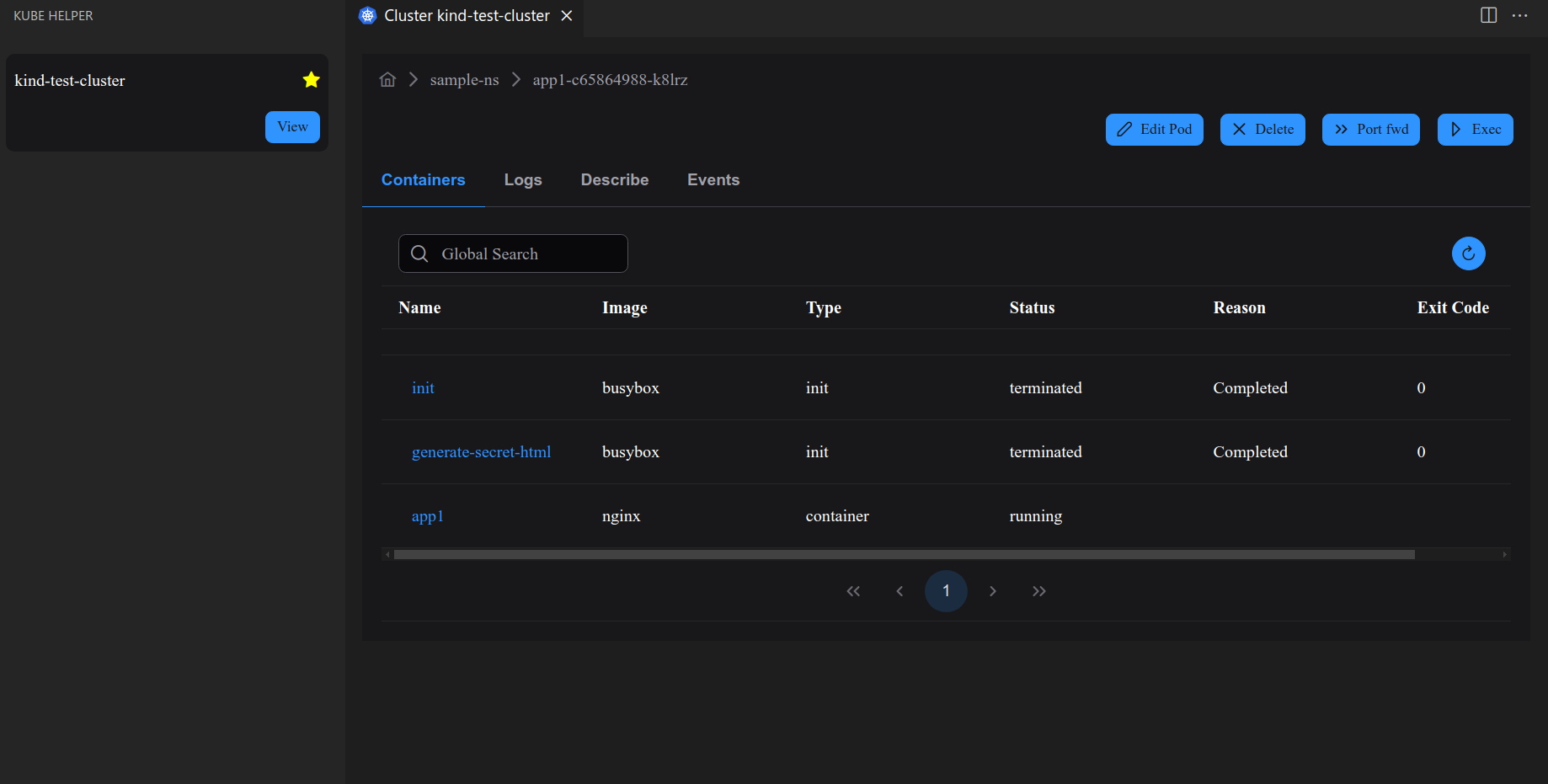Click the Edit Pod button
Viewport: 1548px width, 784px height.
coord(1154,130)
